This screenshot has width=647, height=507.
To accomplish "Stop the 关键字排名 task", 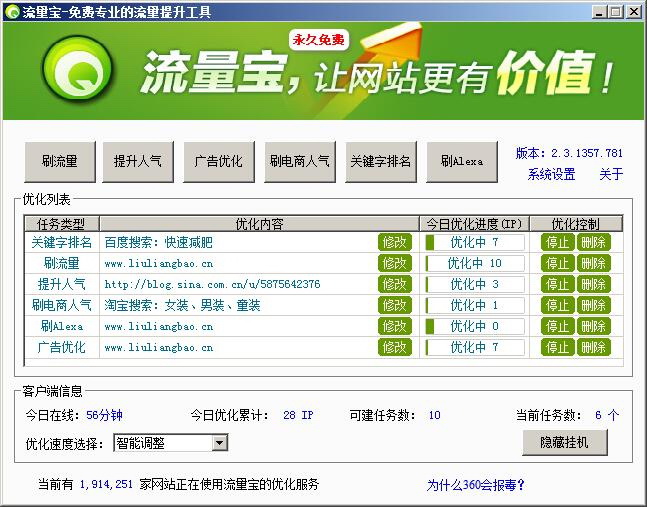I will pyautogui.click(x=557, y=242).
